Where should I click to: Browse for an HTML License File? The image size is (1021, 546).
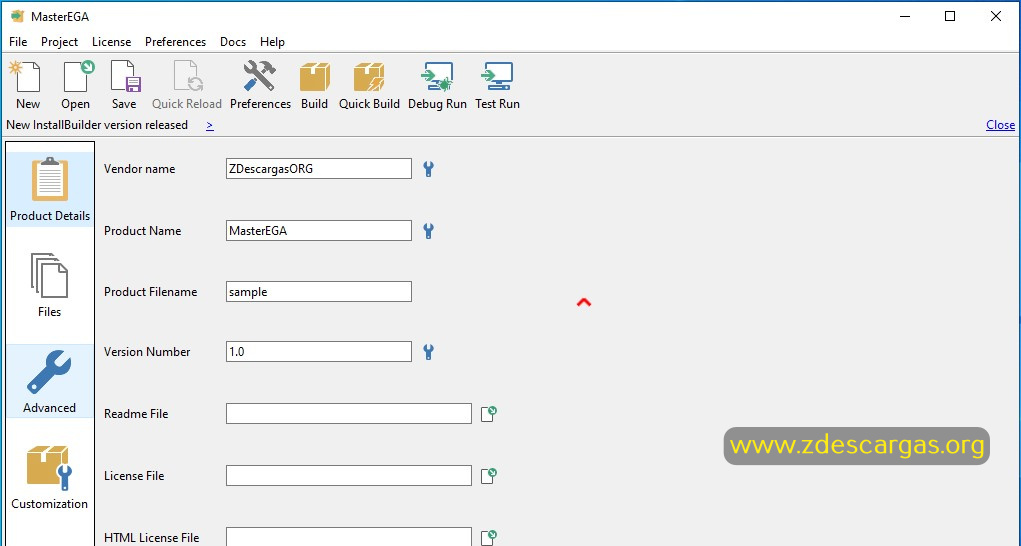coord(489,538)
